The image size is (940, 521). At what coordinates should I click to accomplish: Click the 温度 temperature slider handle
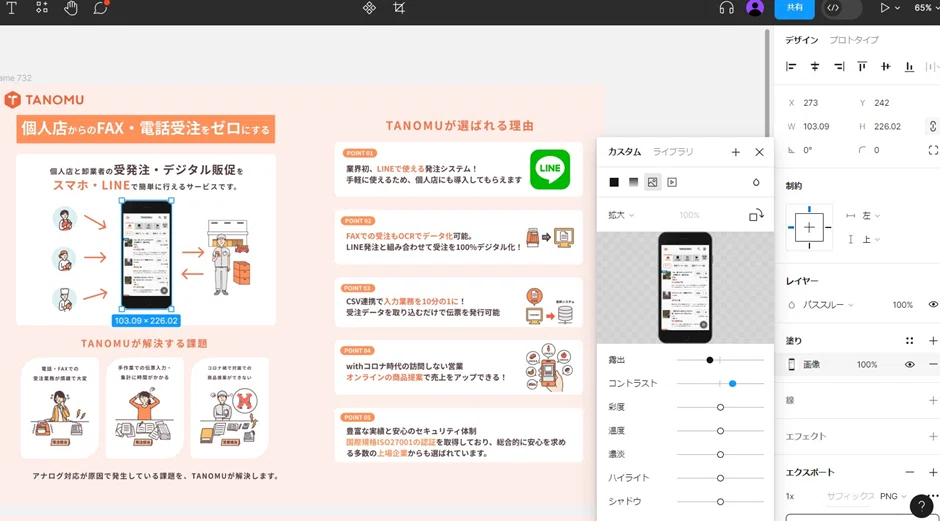[721, 431]
